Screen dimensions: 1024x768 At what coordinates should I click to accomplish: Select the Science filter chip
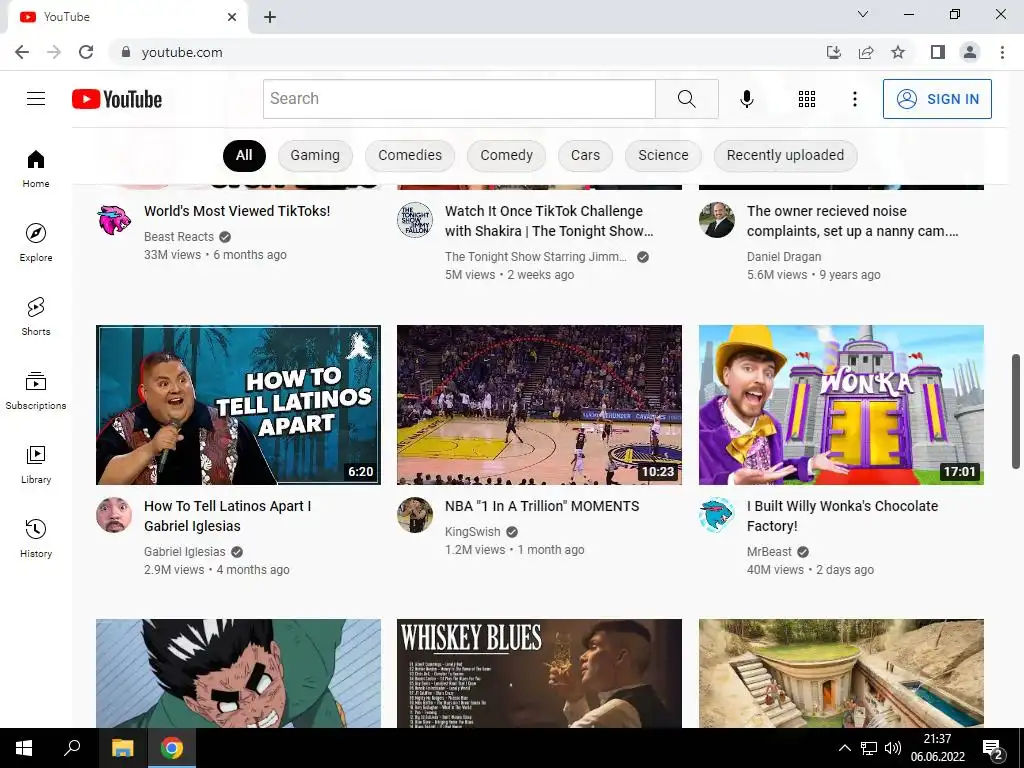click(x=663, y=155)
